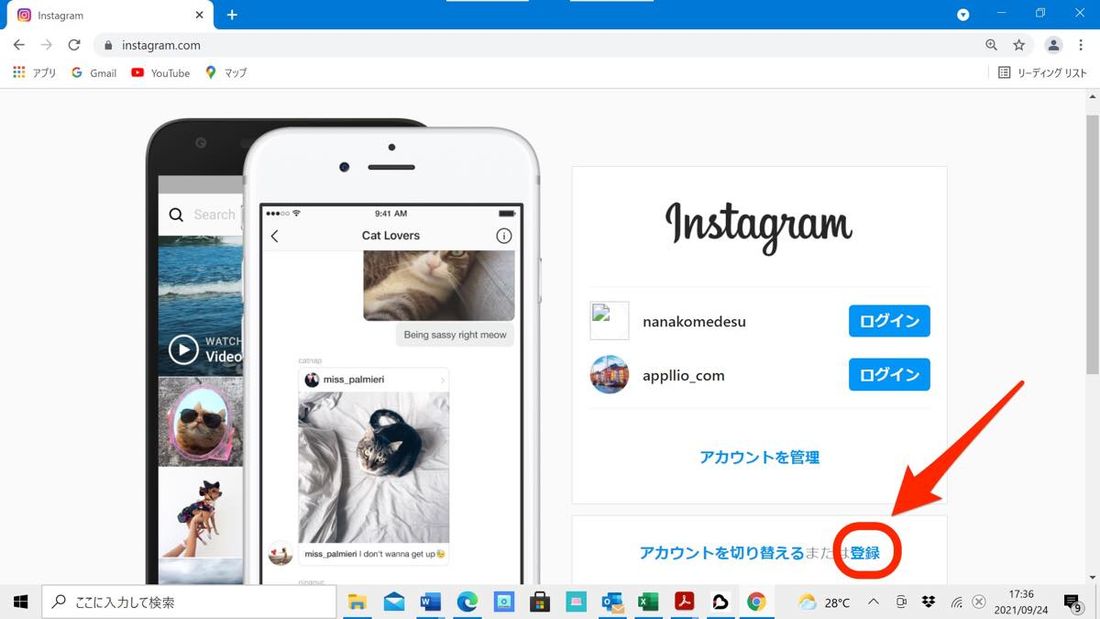
Task: Open the Gmail bookmark
Action: click(x=94, y=72)
